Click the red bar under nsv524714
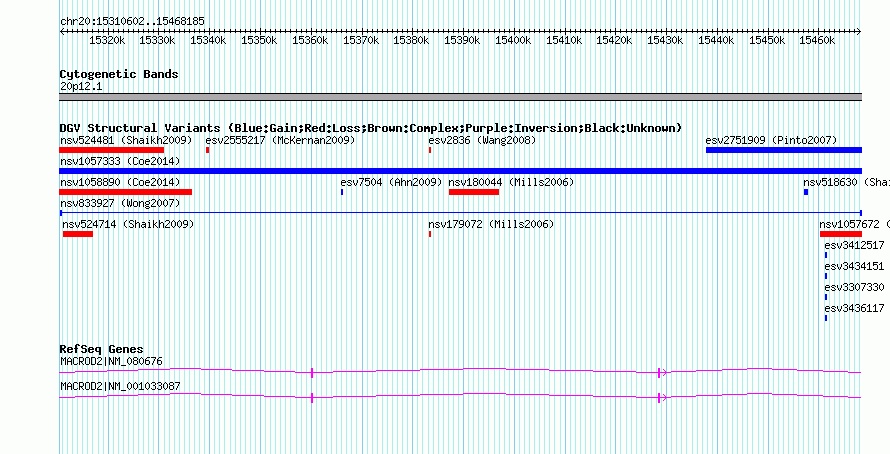 tap(78, 234)
